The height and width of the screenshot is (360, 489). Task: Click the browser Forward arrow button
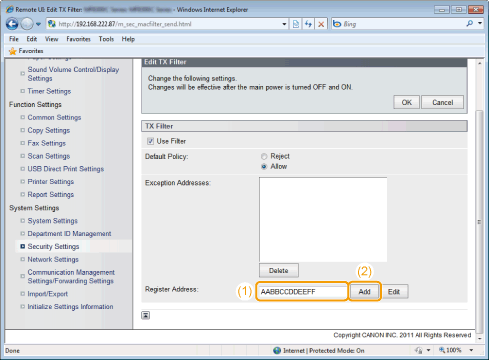(27, 24)
